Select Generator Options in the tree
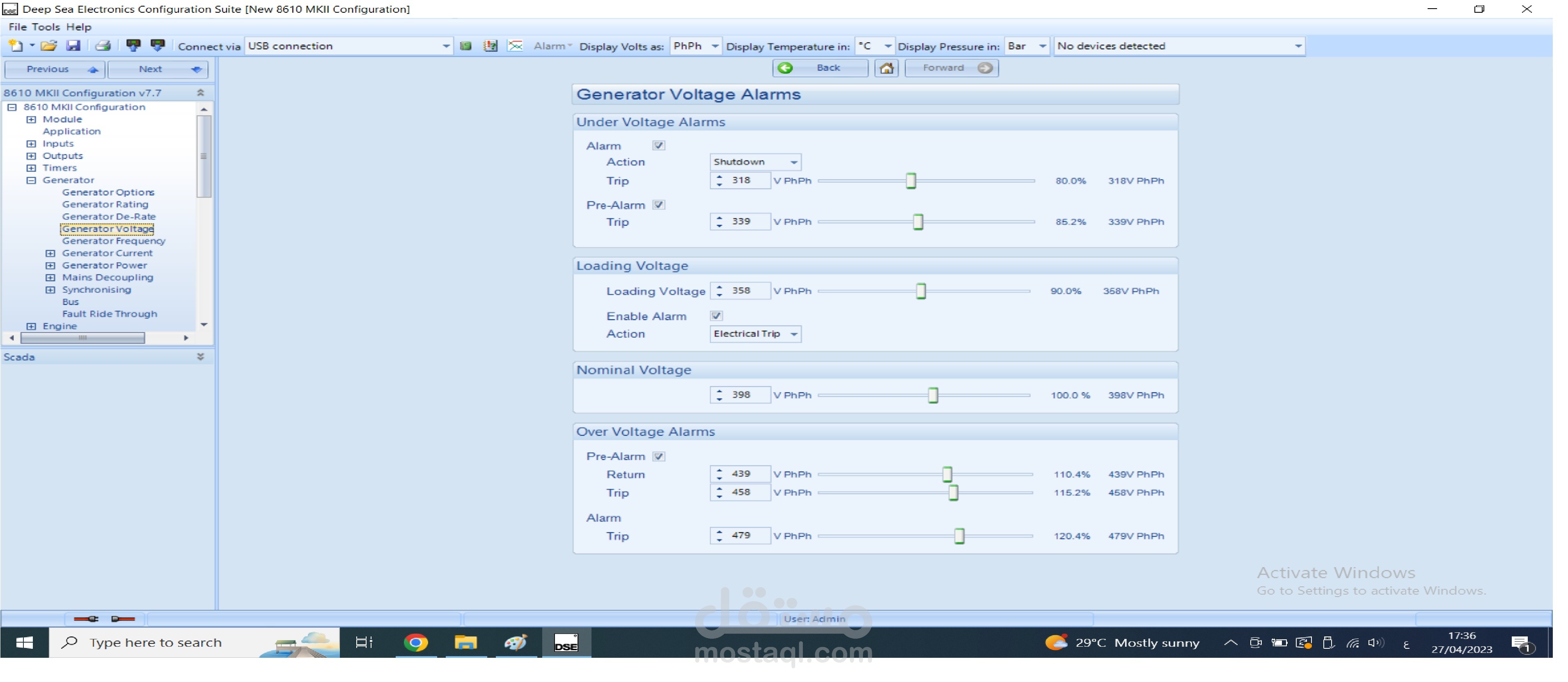Viewport: 1568px width, 682px height. coord(108,192)
